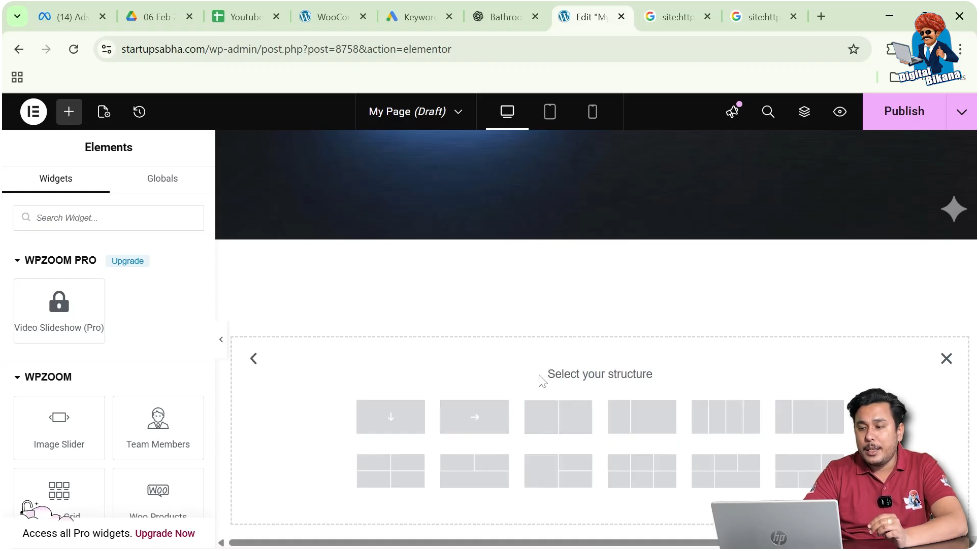Choose the two-over-one grid structure

click(475, 471)
